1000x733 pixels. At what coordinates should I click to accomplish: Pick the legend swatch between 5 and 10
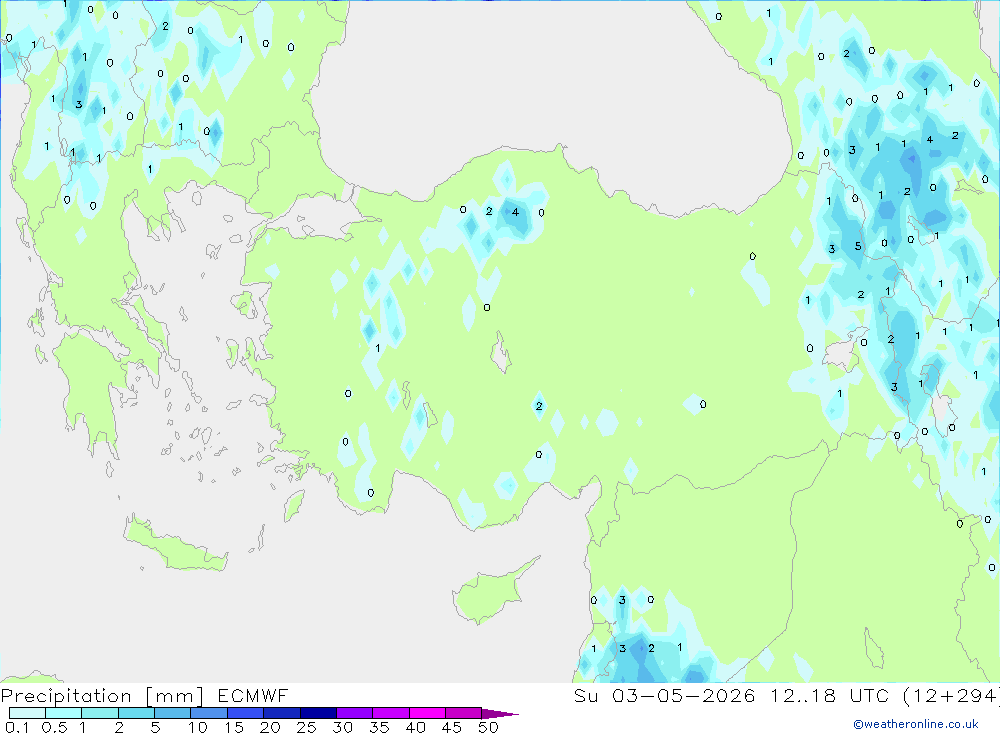point(173,713)
